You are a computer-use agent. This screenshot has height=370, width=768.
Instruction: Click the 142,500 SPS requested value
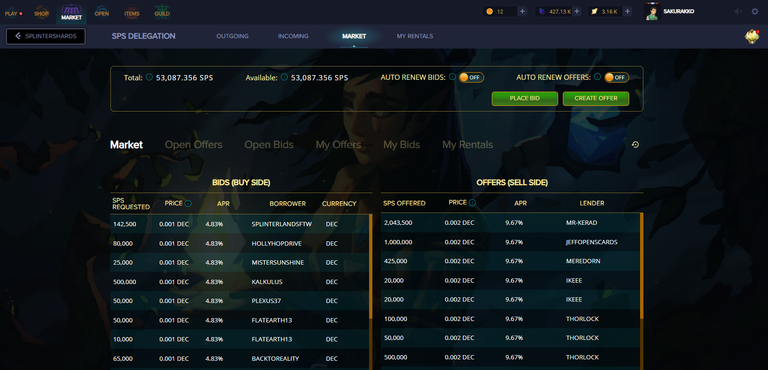[124, 224]
